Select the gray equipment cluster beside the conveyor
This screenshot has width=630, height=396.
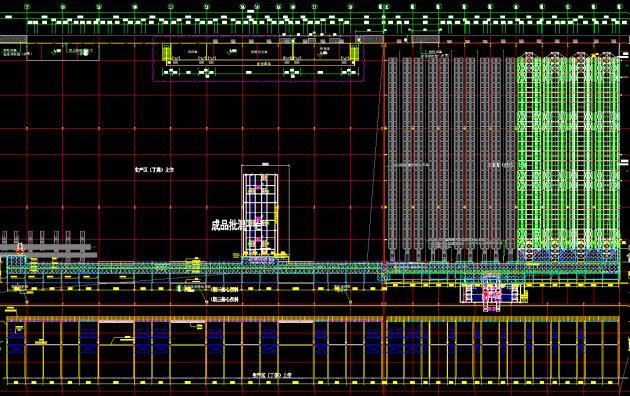(x=49, y=245)
